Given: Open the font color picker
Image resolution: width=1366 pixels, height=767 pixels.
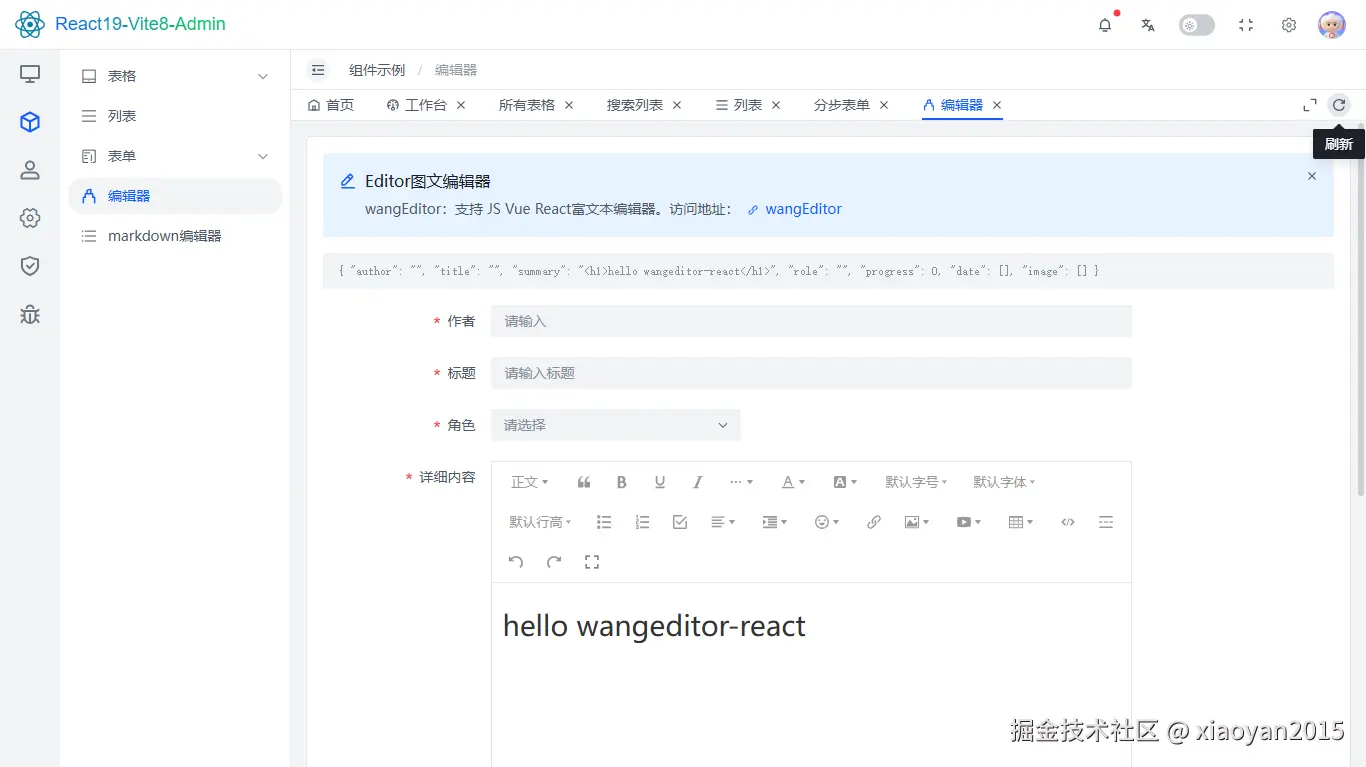Looking at the screenshot, I should coord(793,482).
